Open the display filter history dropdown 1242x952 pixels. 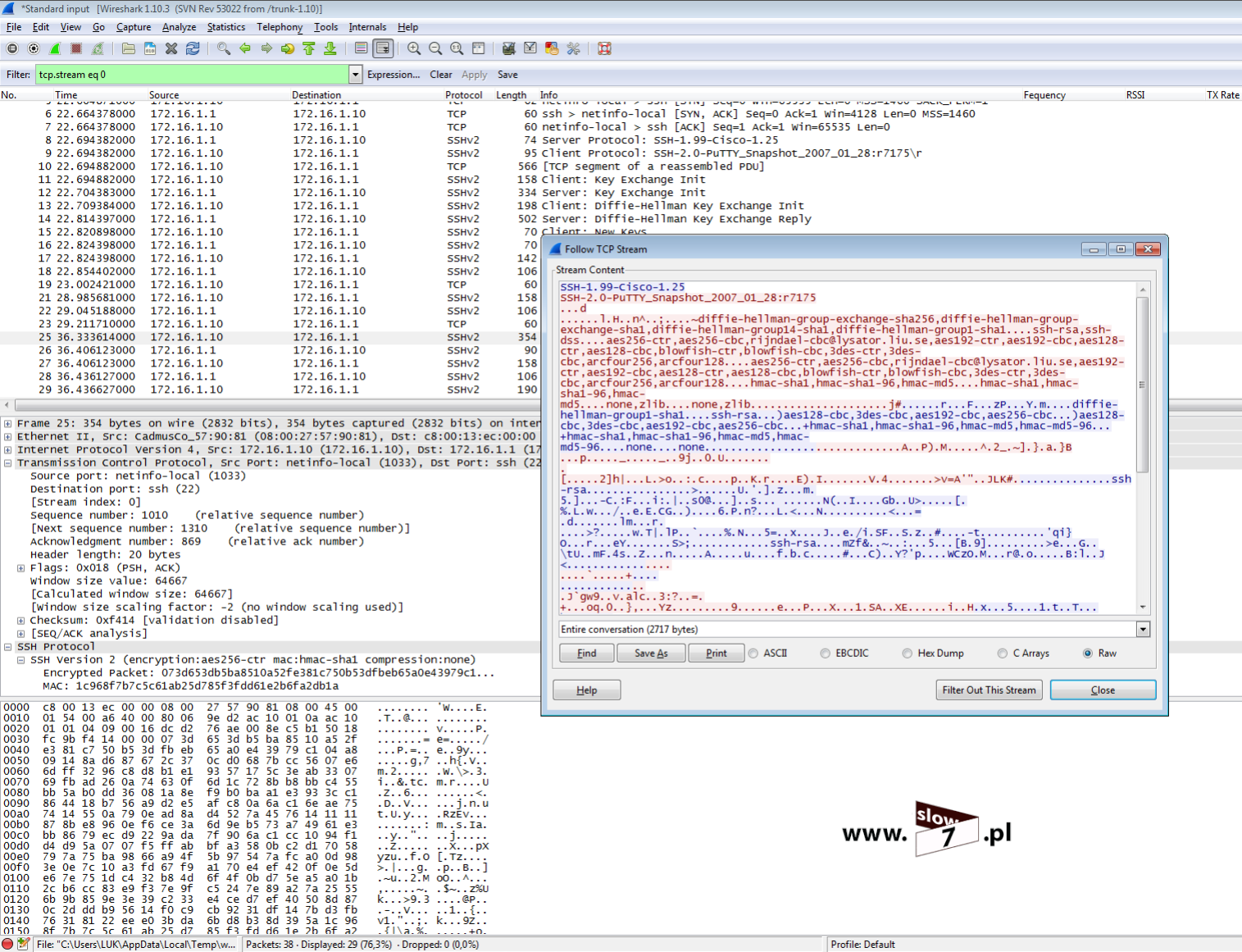(355, 75)
